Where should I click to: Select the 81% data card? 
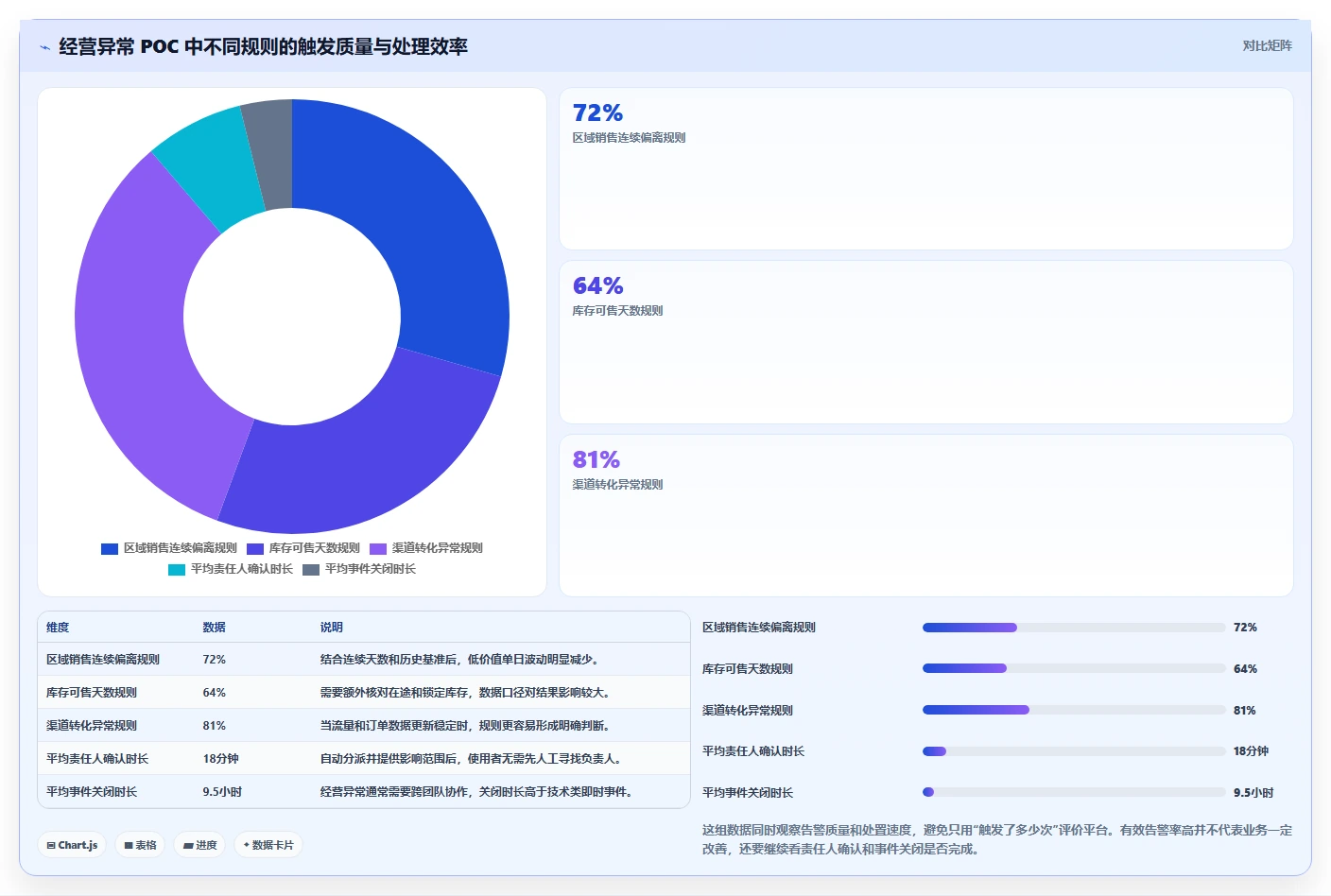click(x=926, y=515)
